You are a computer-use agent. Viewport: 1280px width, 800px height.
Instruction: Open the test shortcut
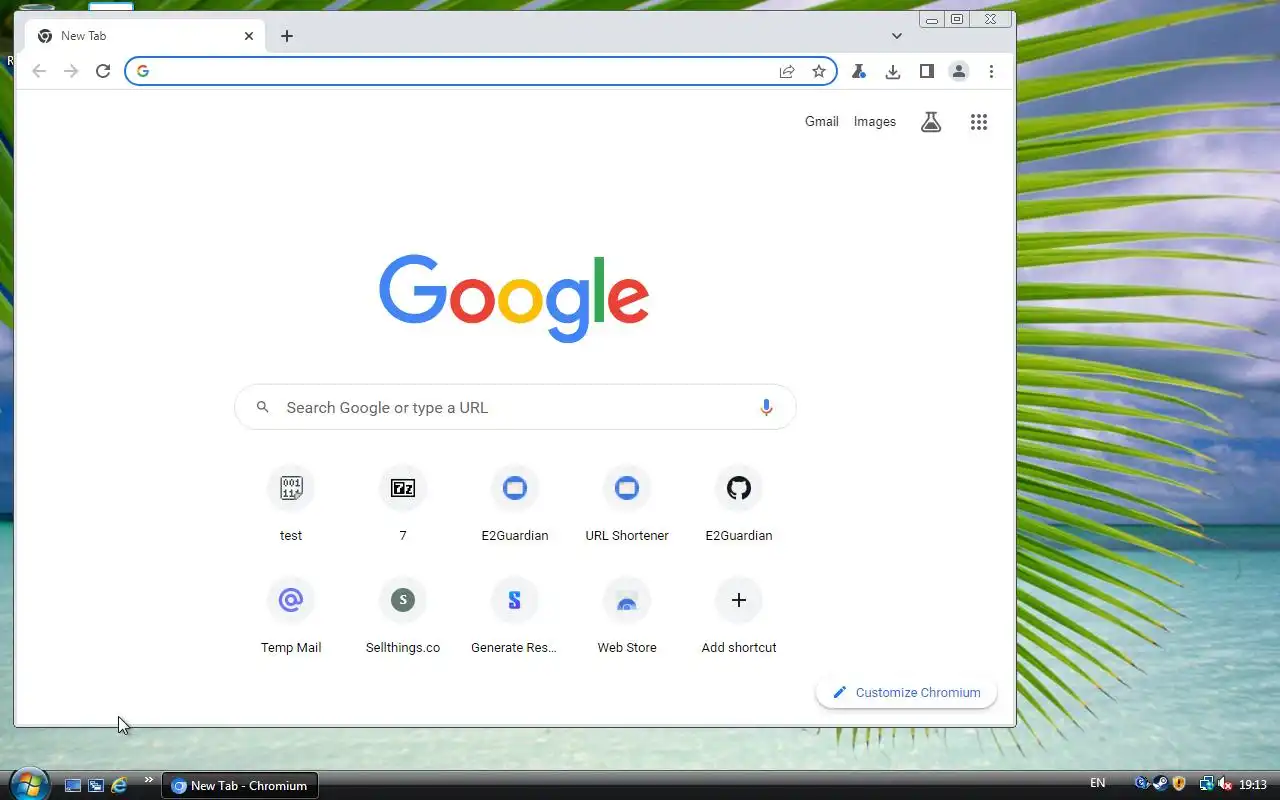pyautogui.click(x=291, y=504)
